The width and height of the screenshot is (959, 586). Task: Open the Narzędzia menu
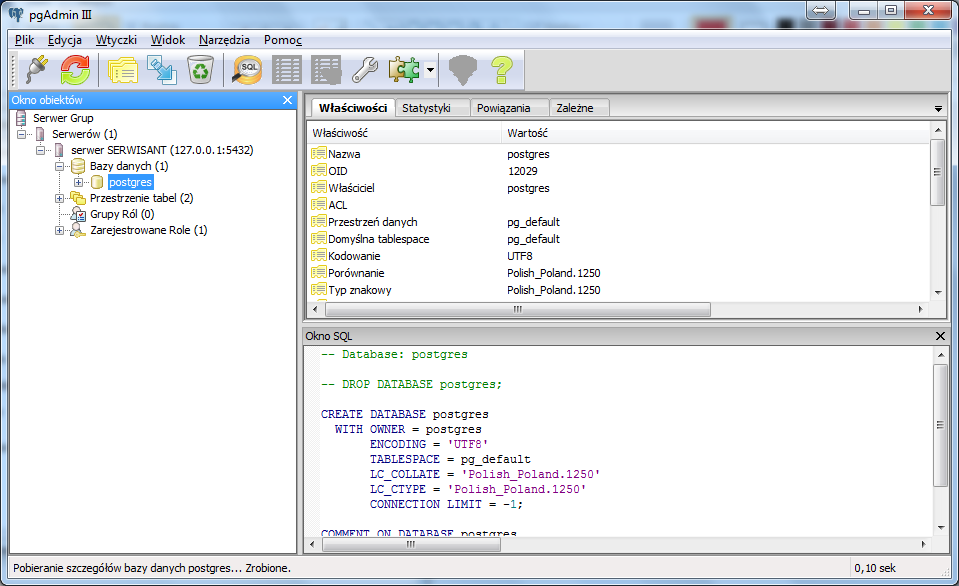pyautogui.click(x=224, y=40)
